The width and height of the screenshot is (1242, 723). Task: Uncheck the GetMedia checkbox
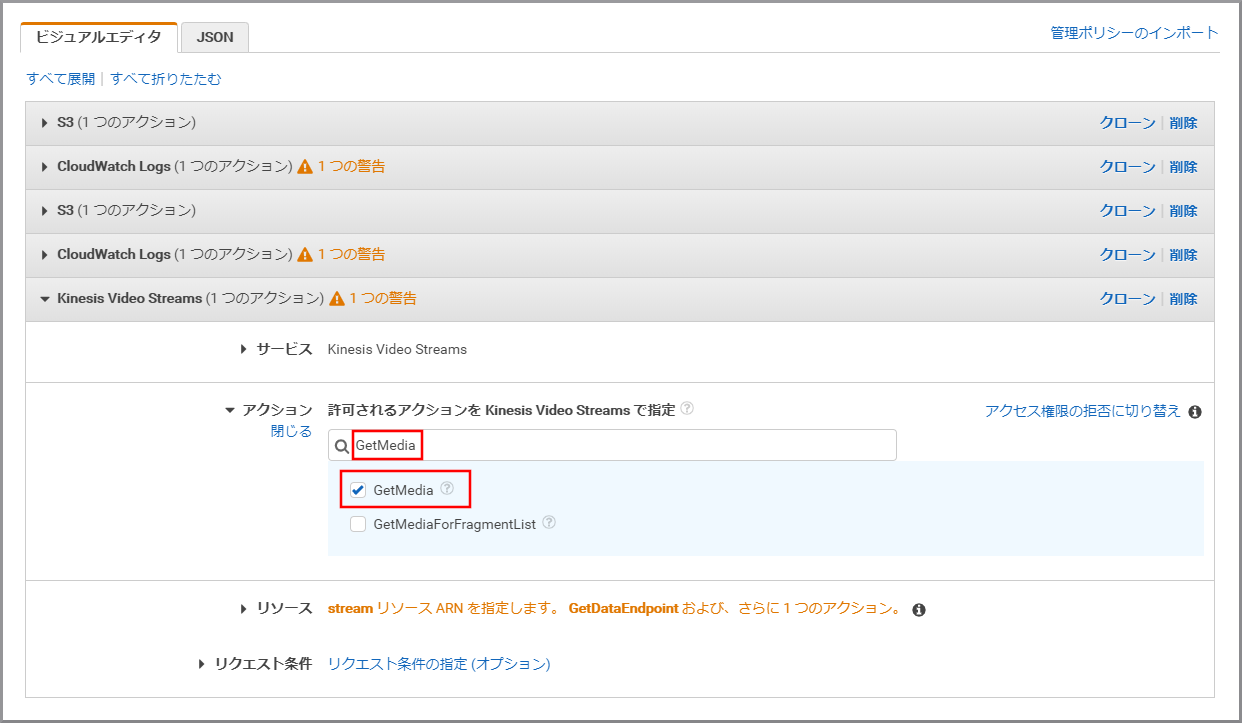[358, 490]
